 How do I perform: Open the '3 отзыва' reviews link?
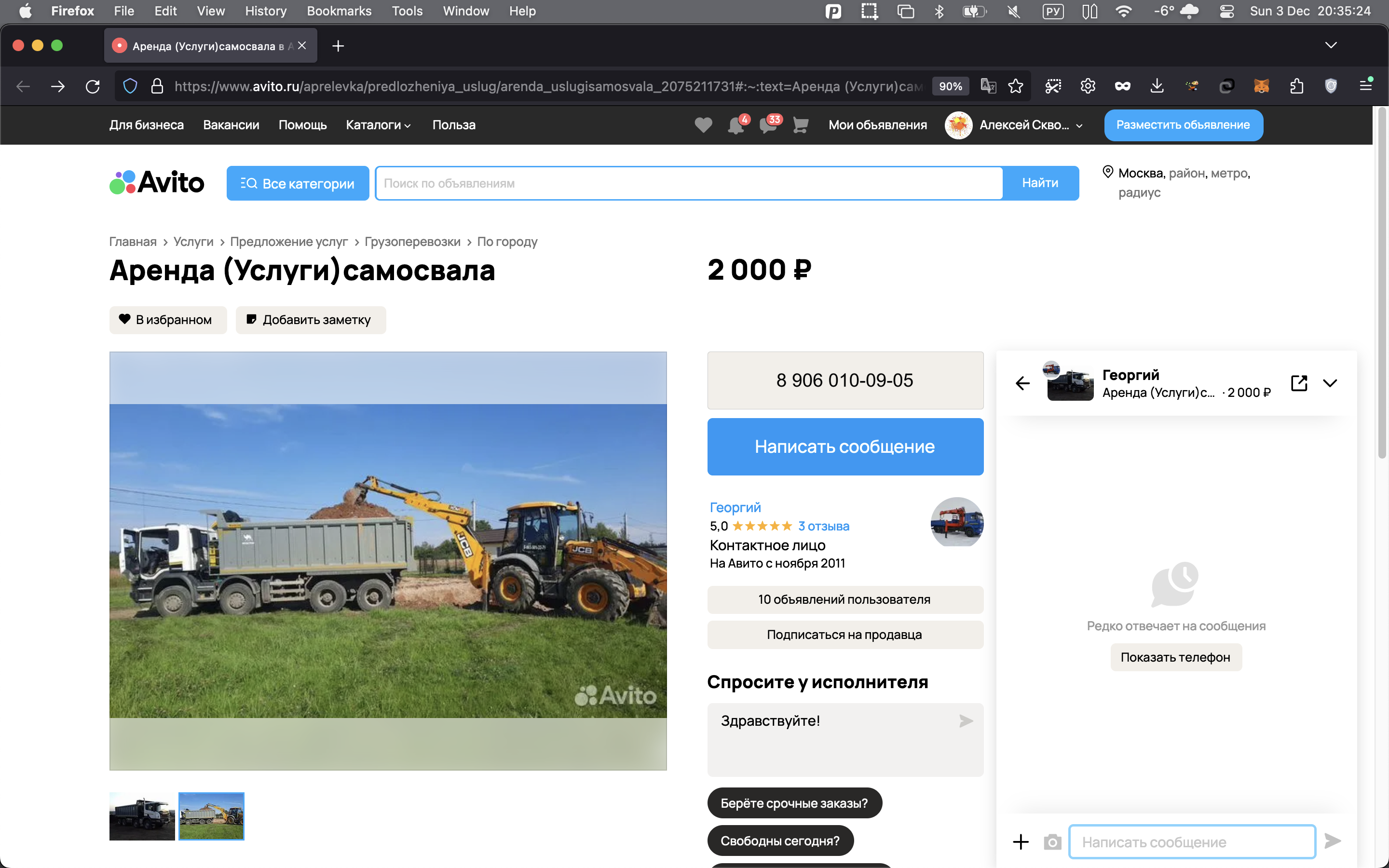point(823,526)
